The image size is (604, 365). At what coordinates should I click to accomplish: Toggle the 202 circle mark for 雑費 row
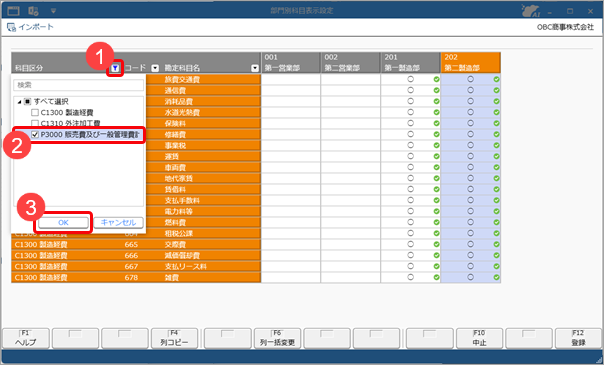[470, 277]
